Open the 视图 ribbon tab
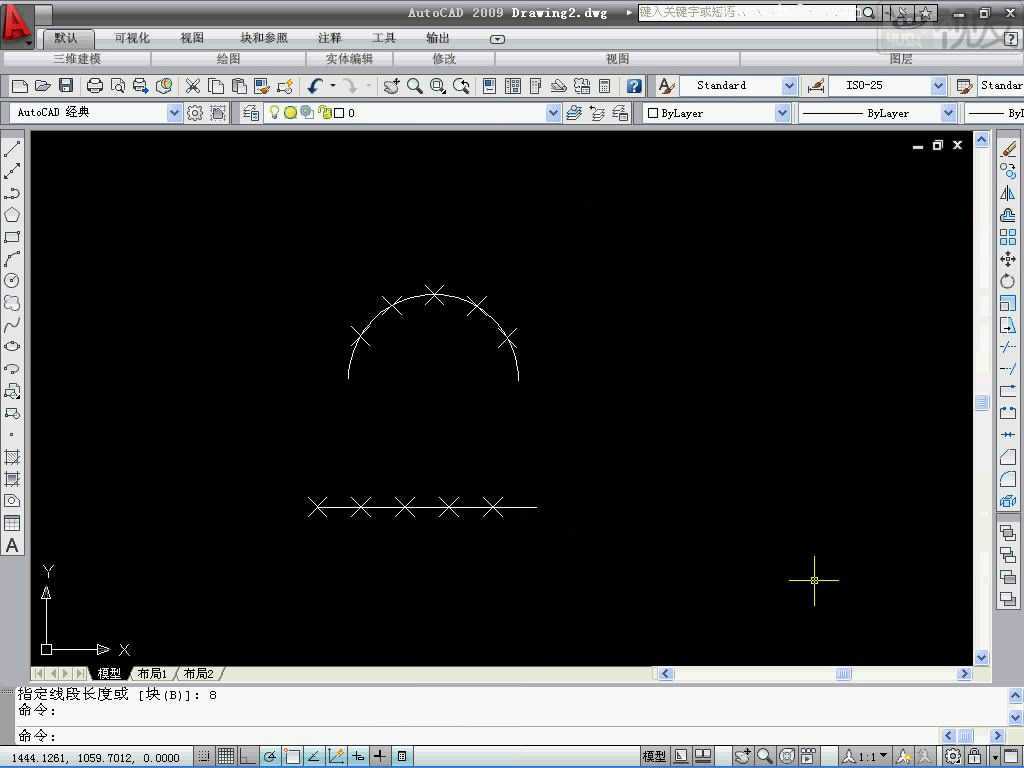The width and height of the screenshot is (1024, 768). click(x=192, y=38)
